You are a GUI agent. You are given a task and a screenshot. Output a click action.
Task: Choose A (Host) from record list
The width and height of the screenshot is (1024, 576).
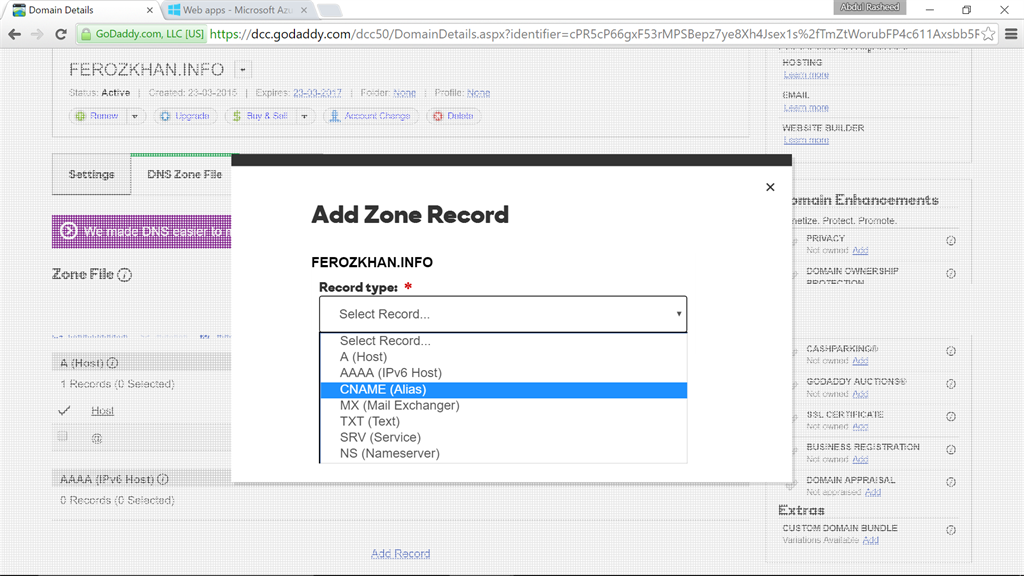coord(503,357)
